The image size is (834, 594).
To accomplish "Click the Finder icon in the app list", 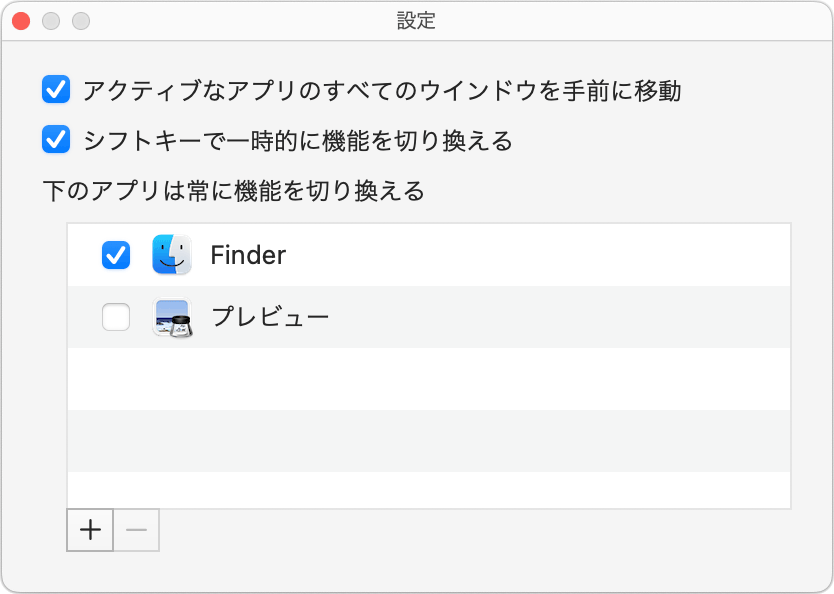I will [170, 255].
